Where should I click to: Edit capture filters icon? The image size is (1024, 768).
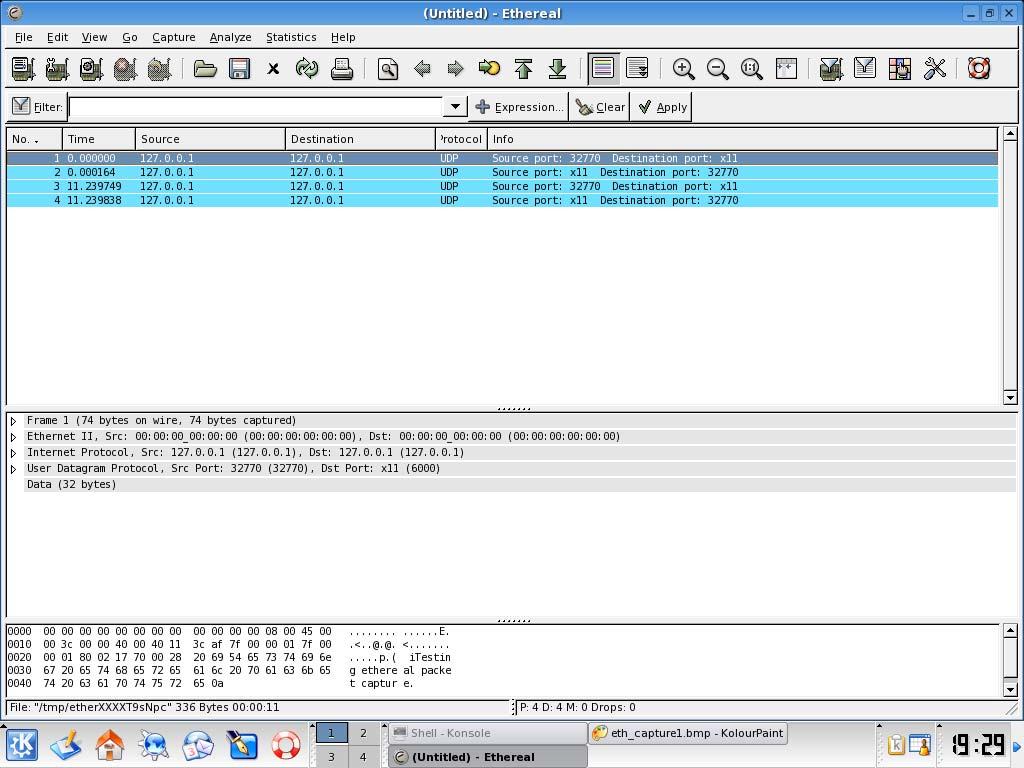[x=831, y=69]
